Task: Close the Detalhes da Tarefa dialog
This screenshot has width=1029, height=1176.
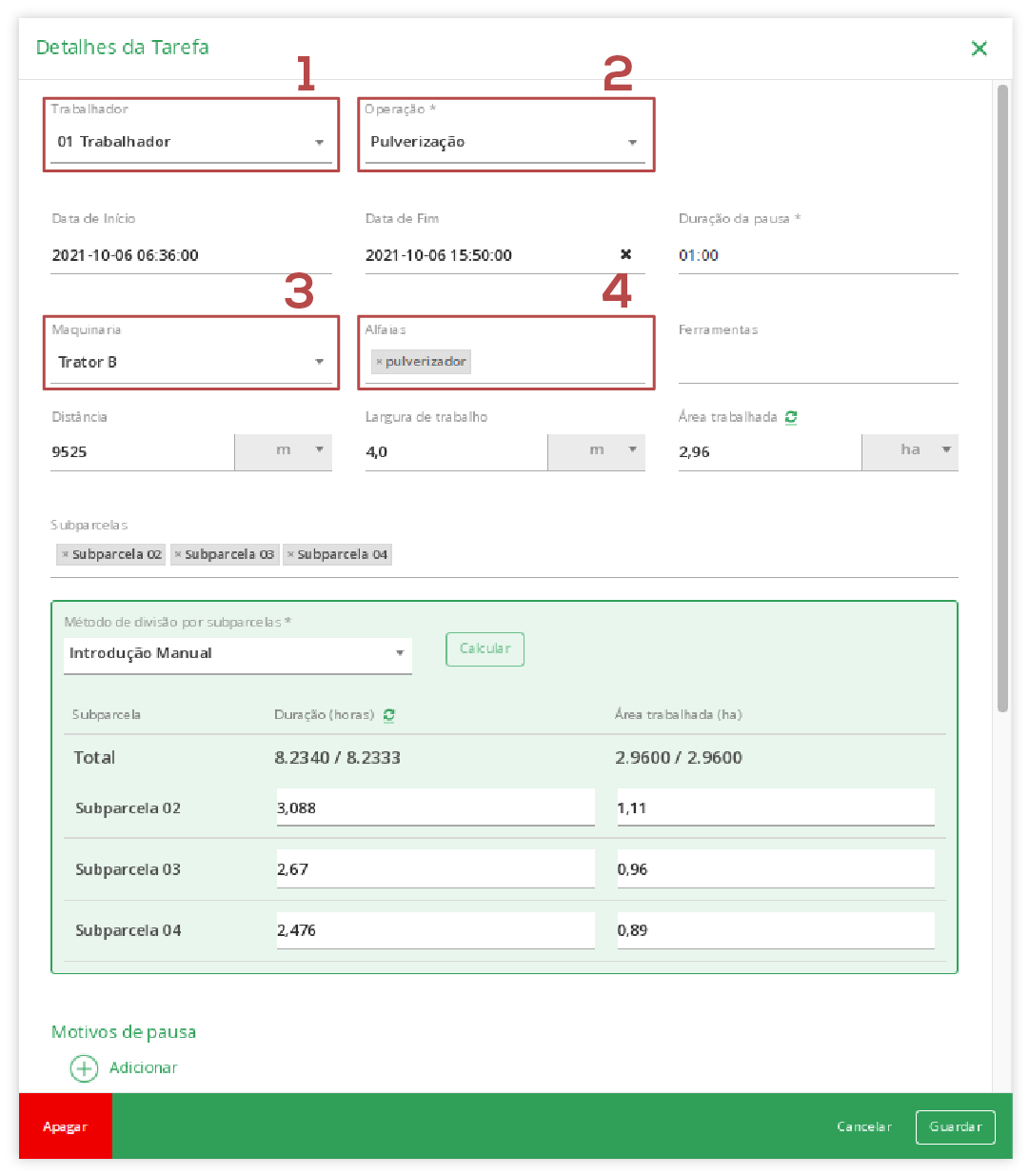Action: (x=979, y=49)
